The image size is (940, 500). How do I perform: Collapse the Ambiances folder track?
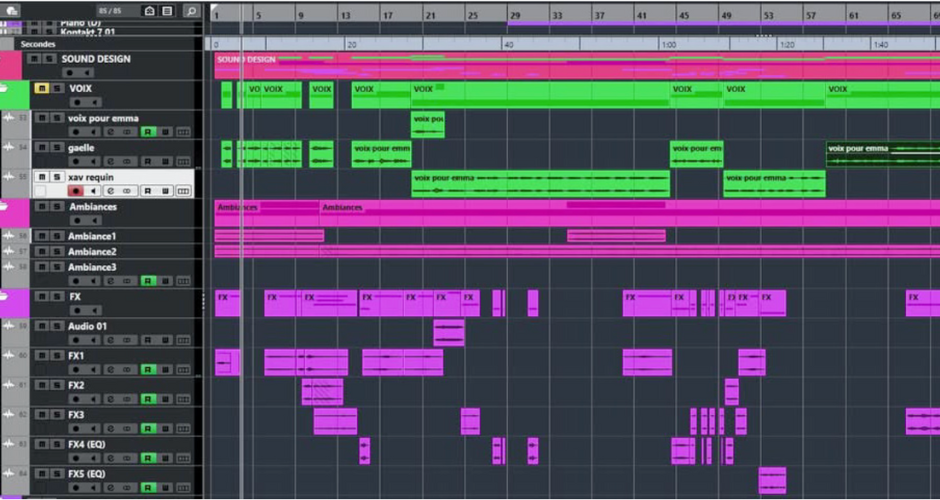(x=7, y=207)
